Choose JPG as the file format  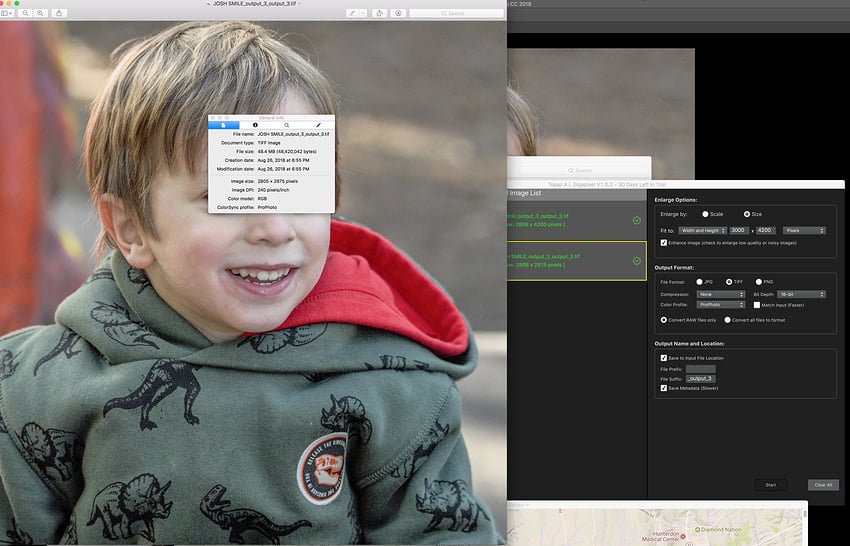point(698,282)
